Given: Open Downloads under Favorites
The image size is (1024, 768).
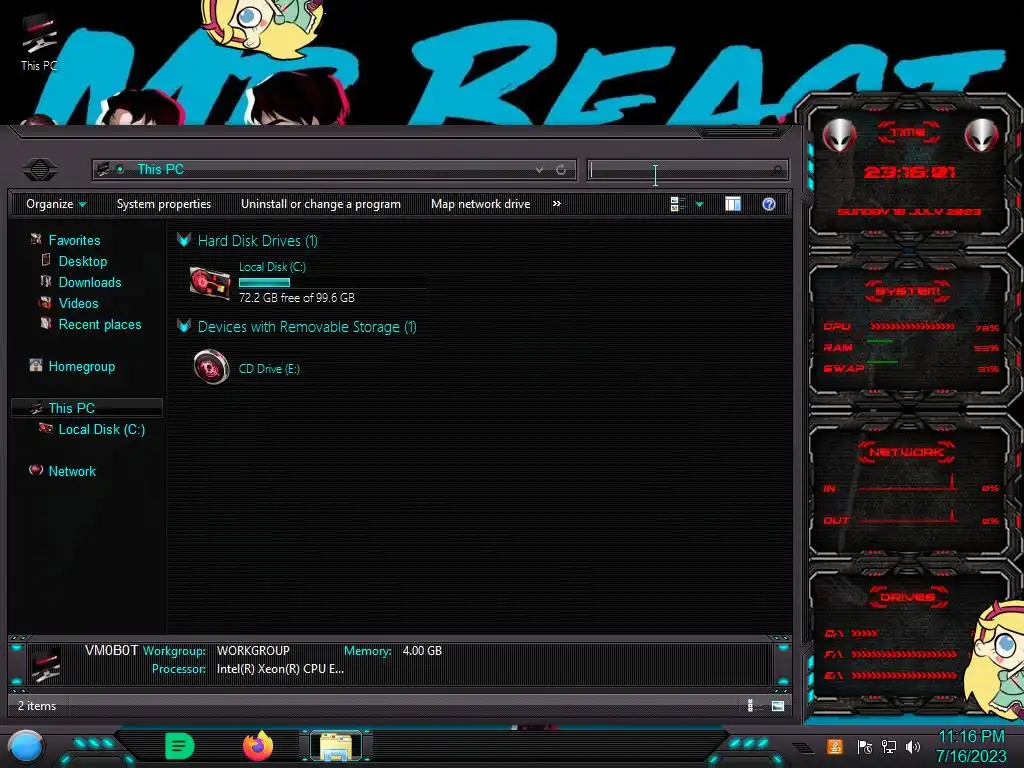Looking at the screenshot, I should (90, 282).
